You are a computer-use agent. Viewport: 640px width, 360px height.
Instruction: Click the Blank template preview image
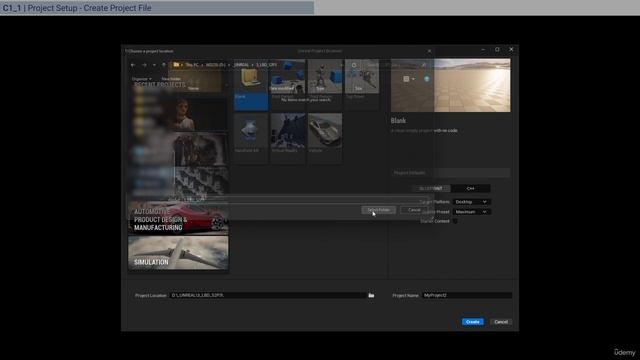[x=451, y=85]
